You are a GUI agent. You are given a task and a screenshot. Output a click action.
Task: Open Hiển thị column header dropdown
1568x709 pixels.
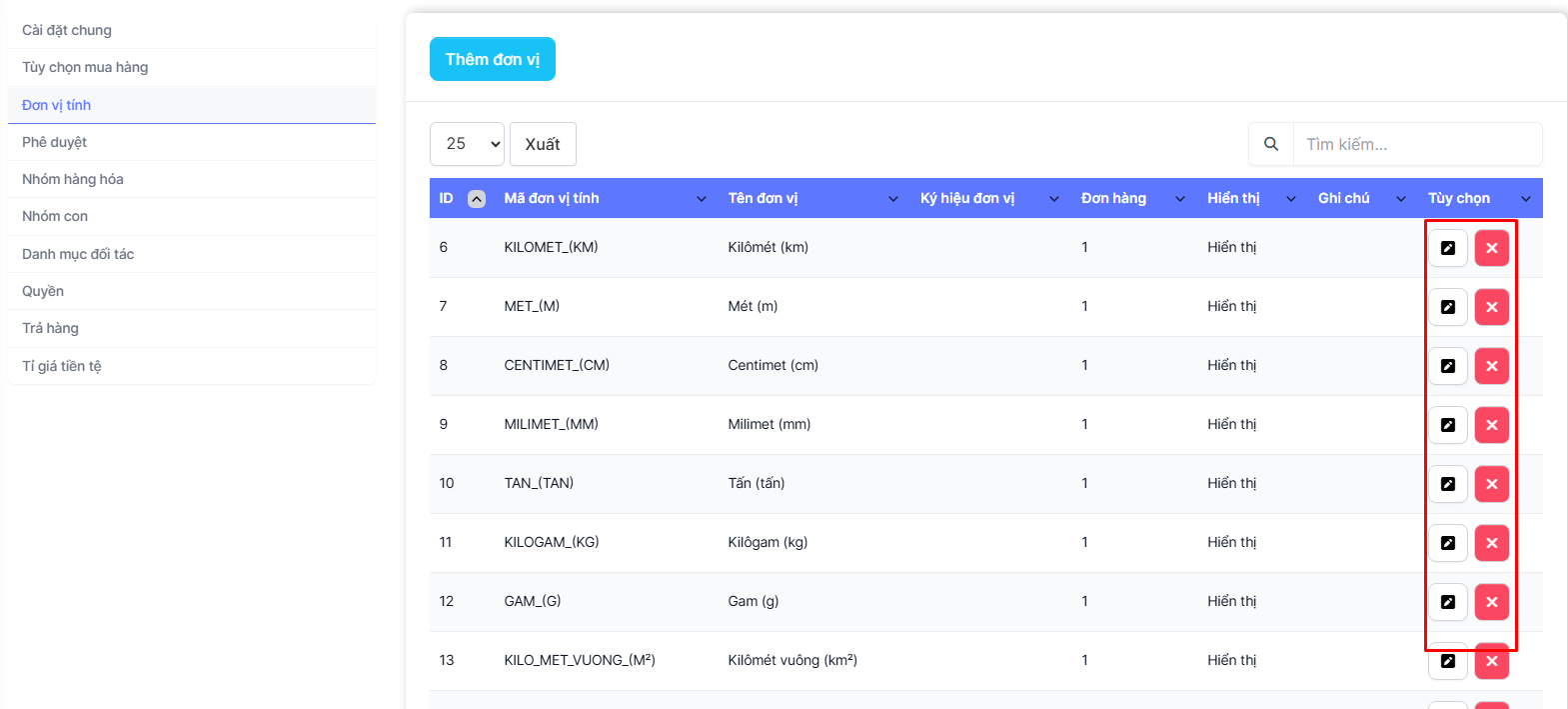tap(1290, 199)
